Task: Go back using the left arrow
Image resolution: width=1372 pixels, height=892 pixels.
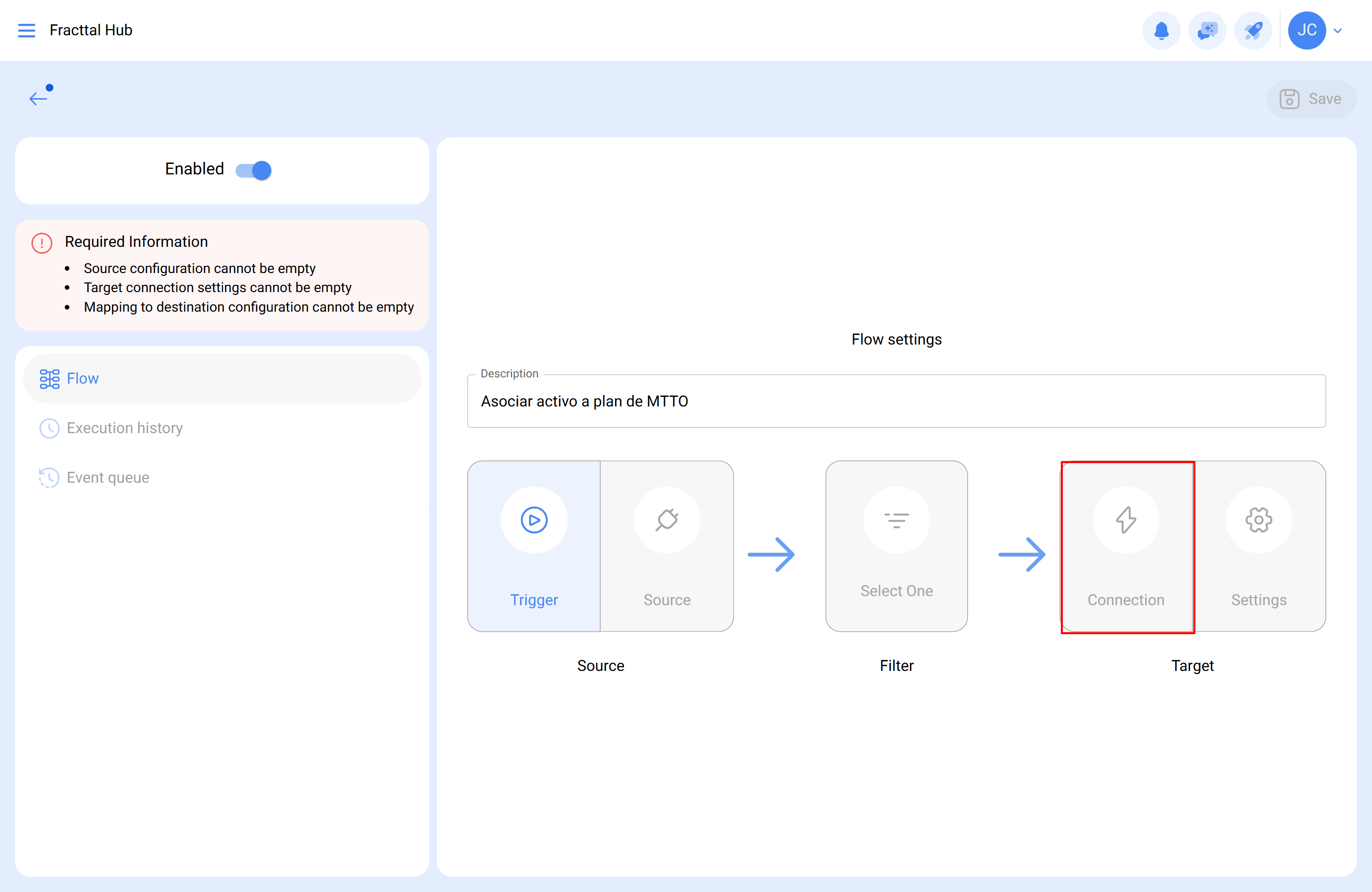Action: (38, 99)
